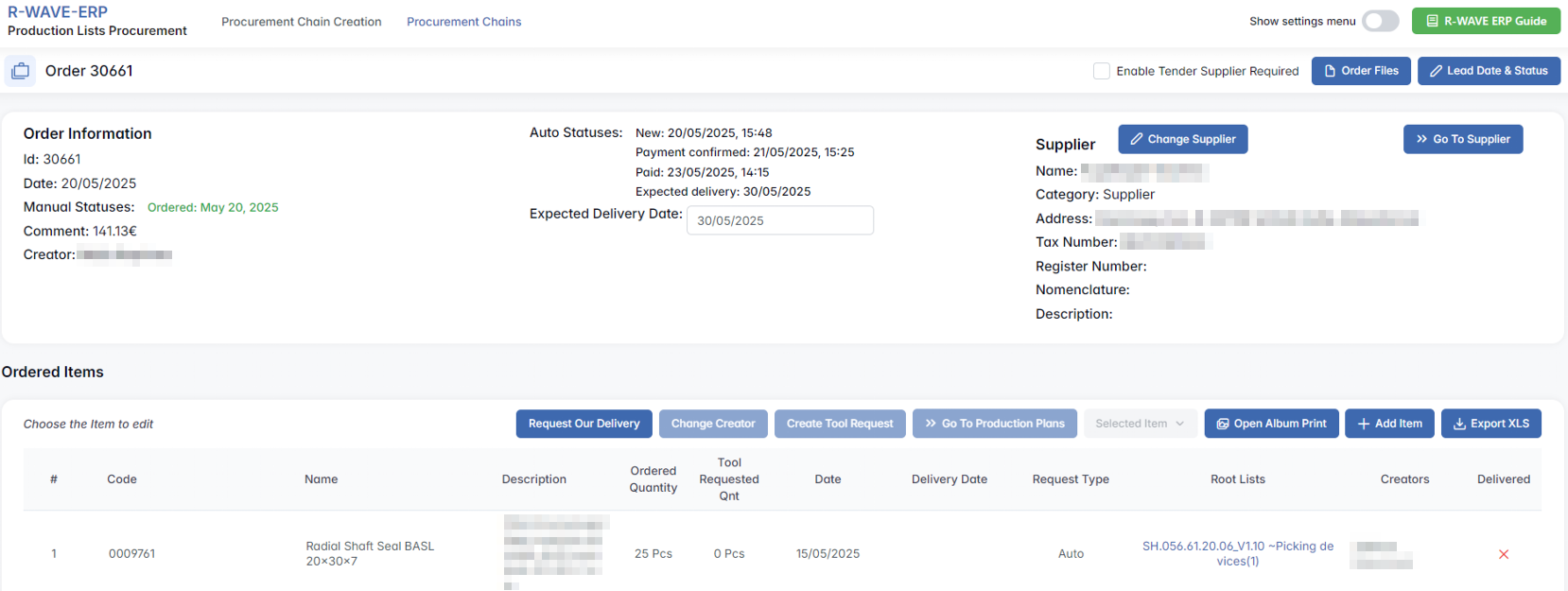Open the R-WAVE ERP Guide

(1486, 21)
